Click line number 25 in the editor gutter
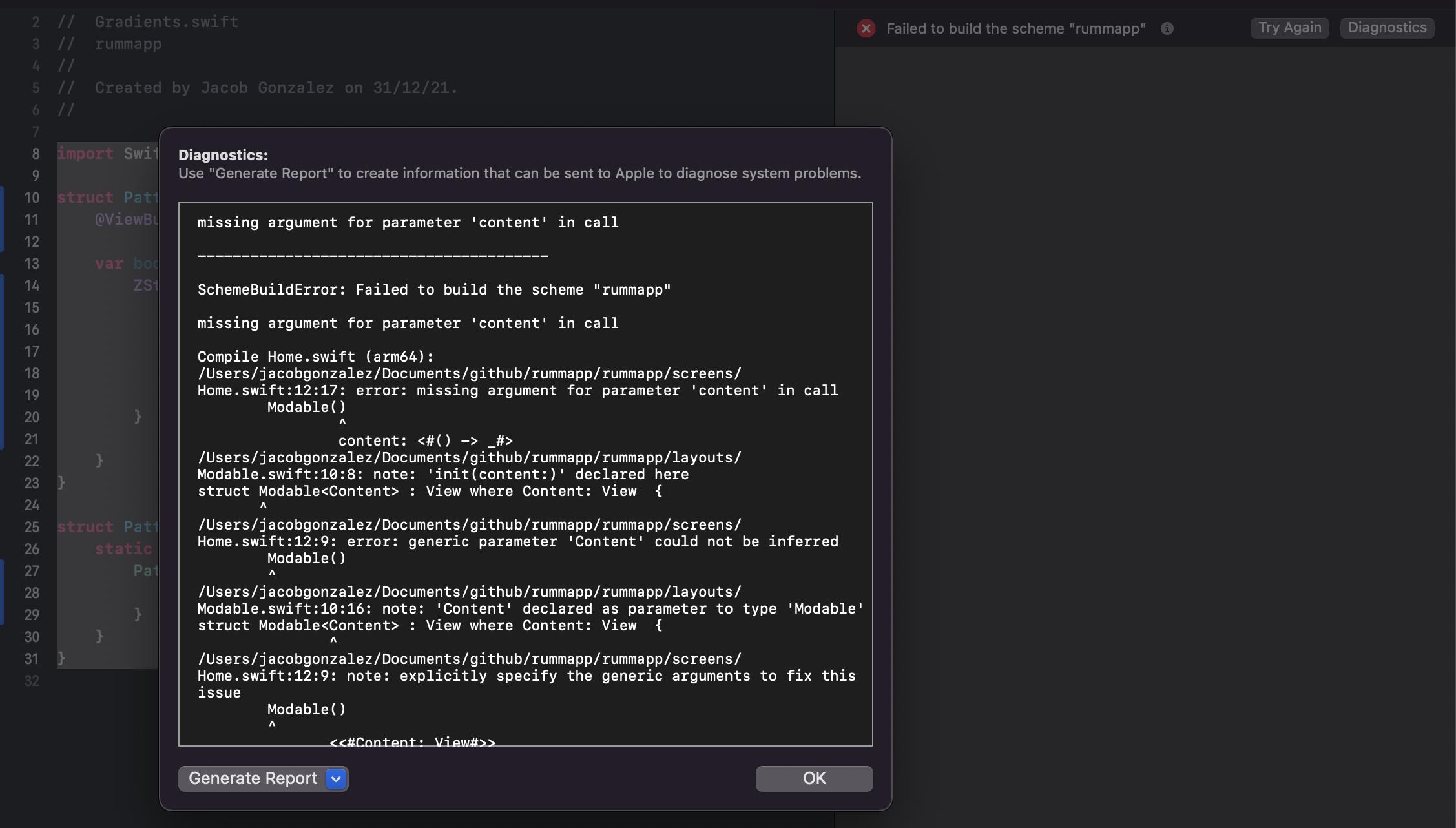 coord(32,527)
